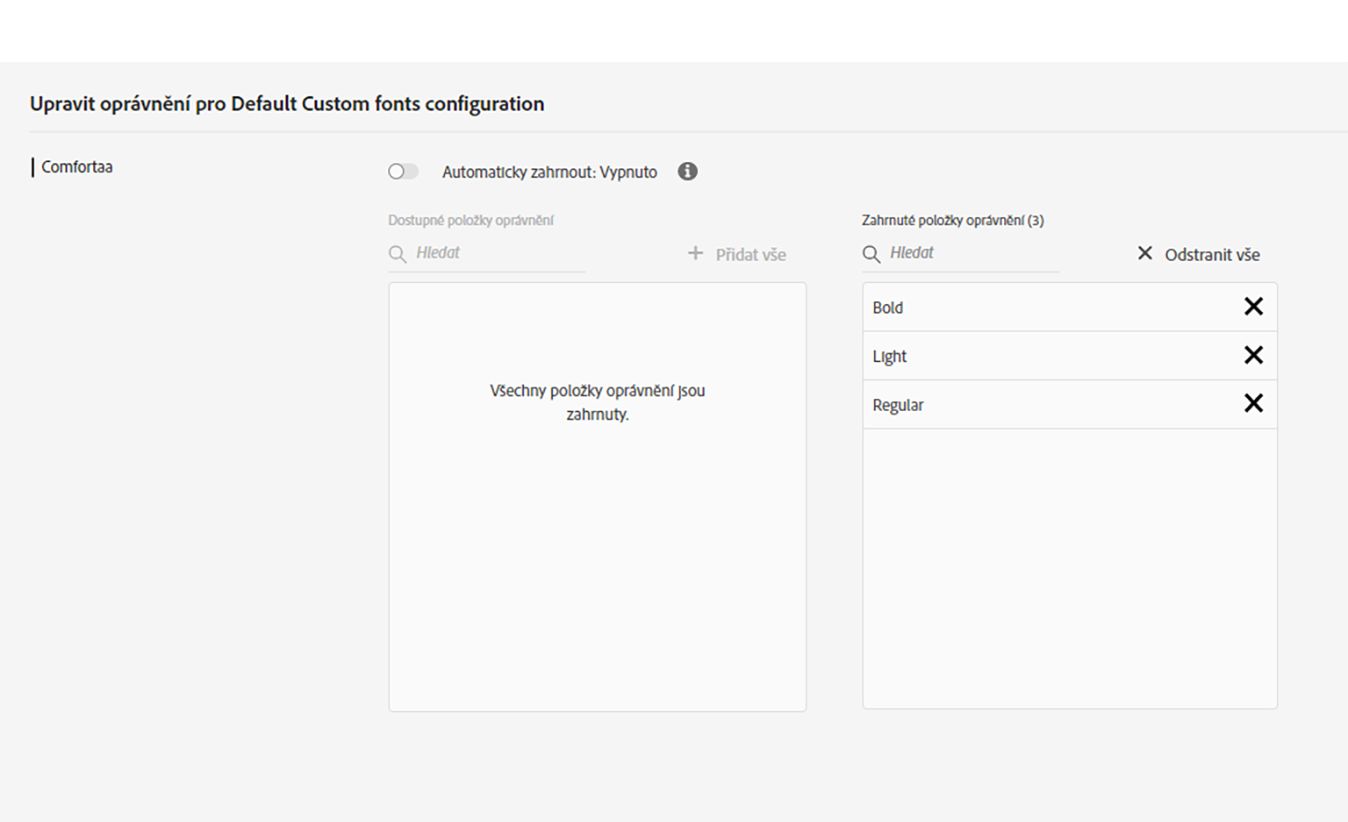Remove the Regular permission item
Image resolution: width=1348 pixels, height=822 pixels.
click(1253, 403)
